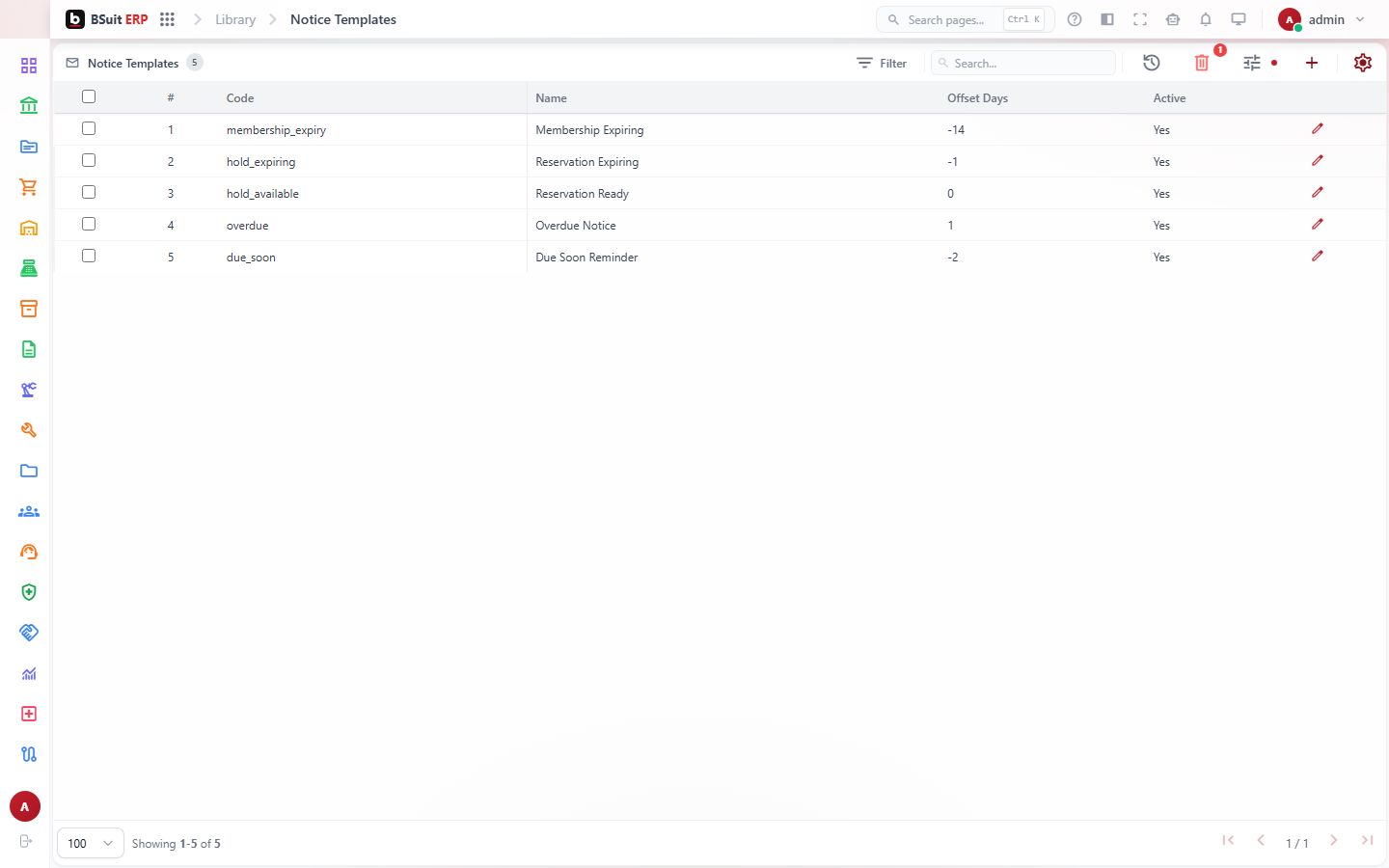Check the hold_expiring row checkbox
1389x868 pixels.
click(x=89, y=160)
